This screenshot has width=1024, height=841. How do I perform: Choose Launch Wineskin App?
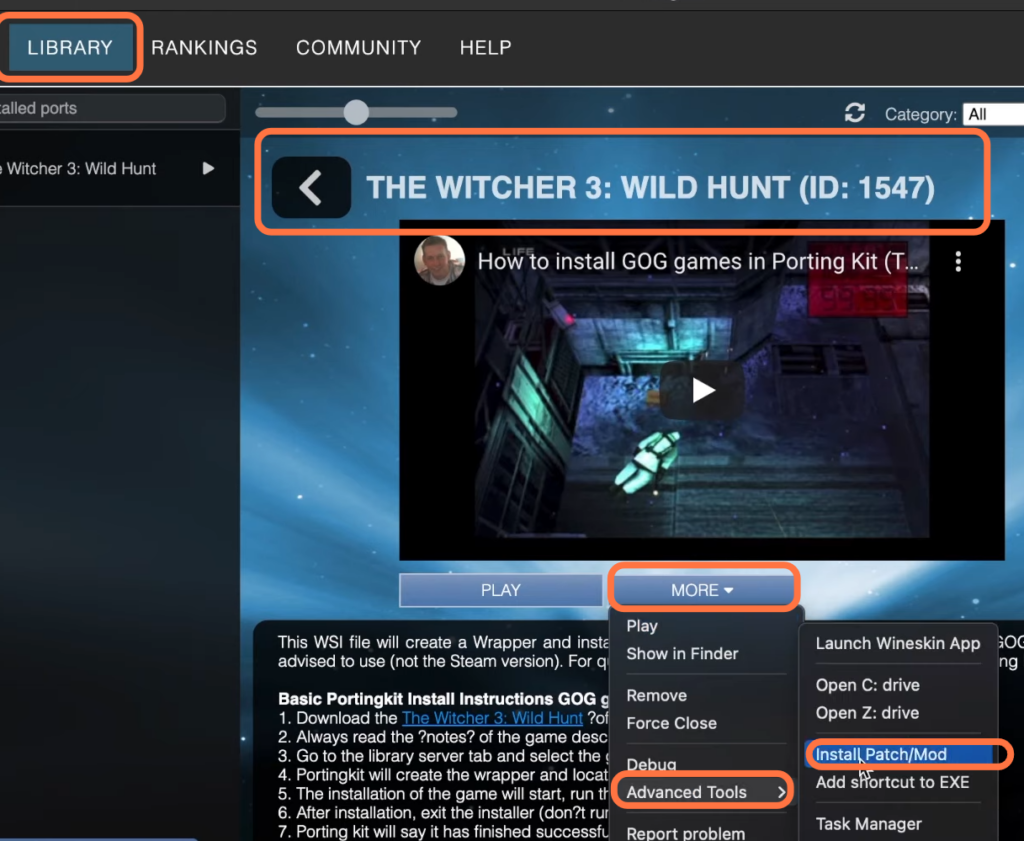(897, 643)
